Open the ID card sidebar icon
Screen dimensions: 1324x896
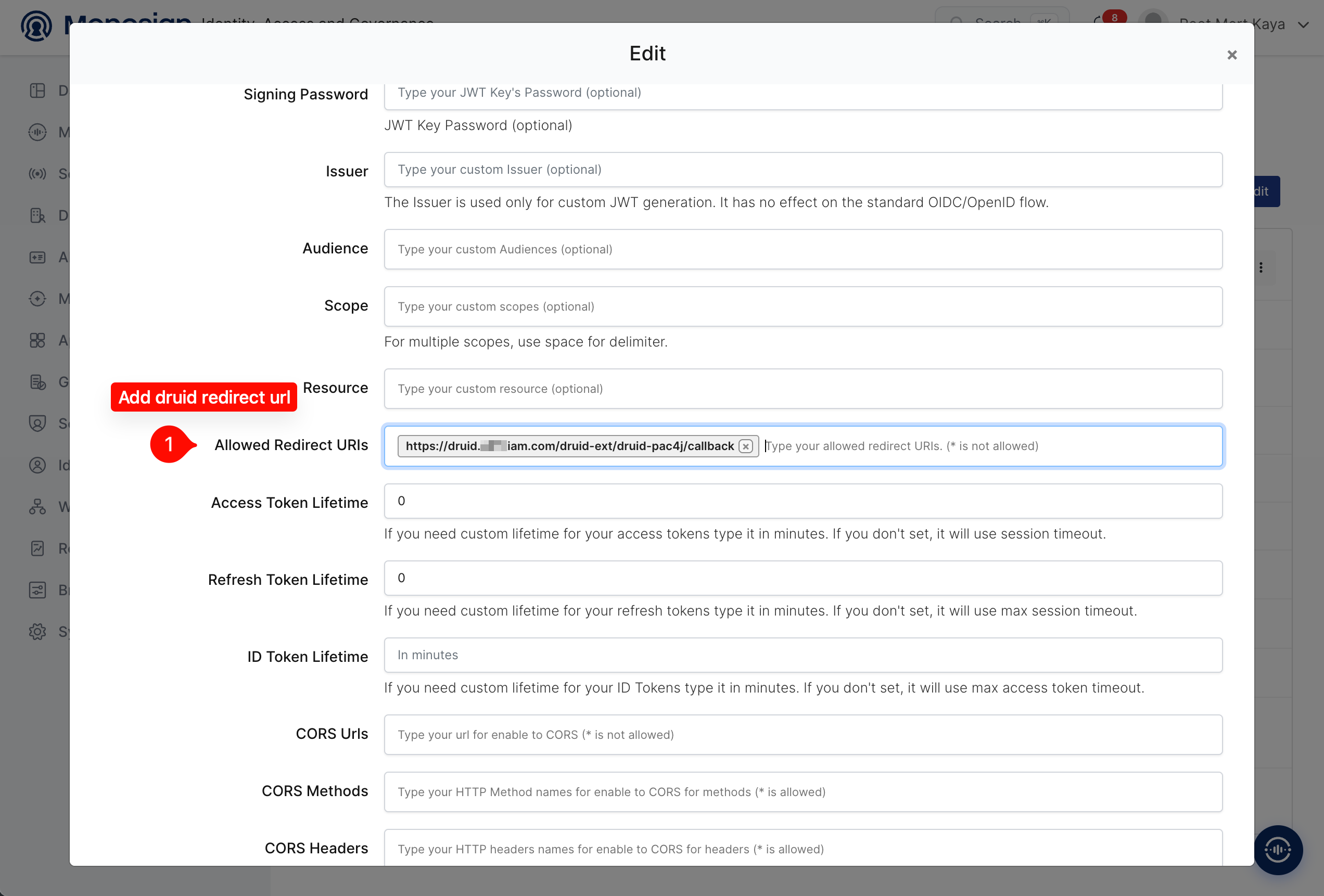click(37, 258)
